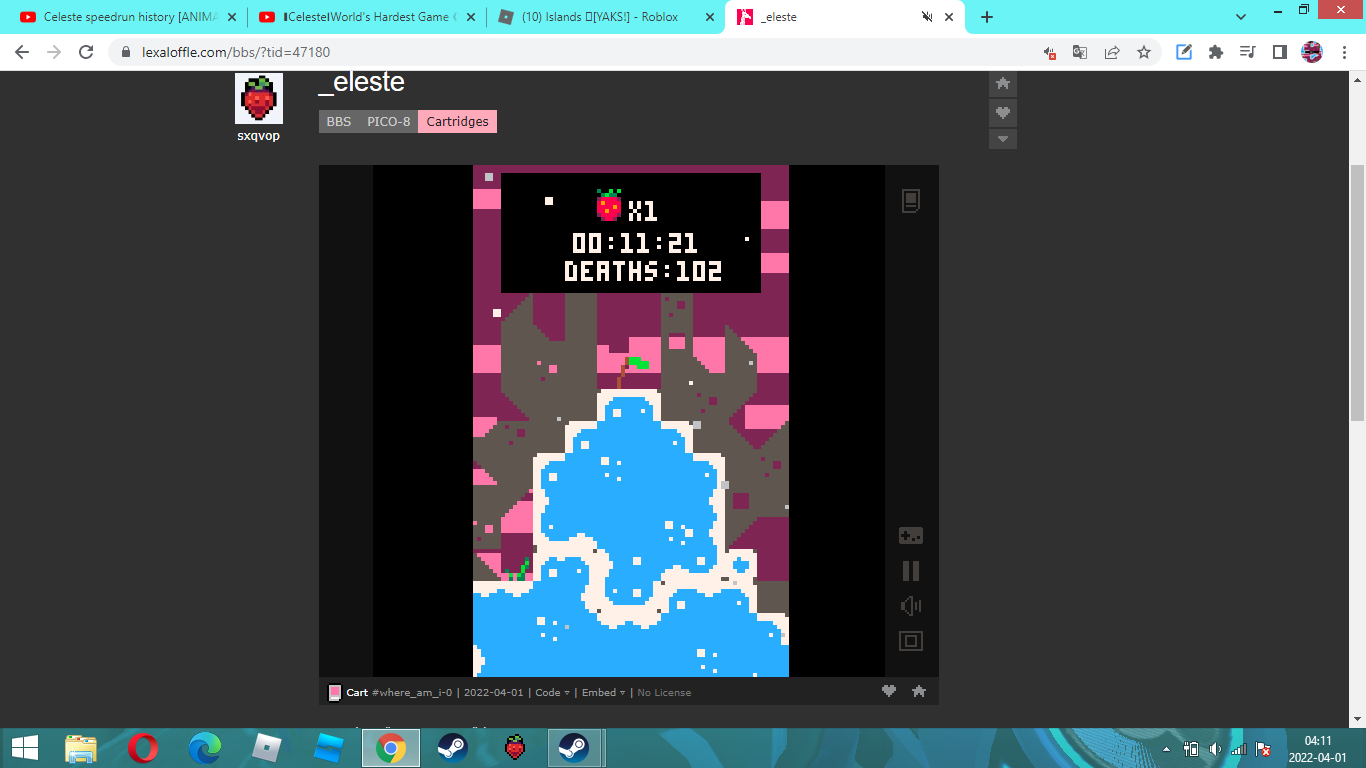This screenshot has width=1366, height=768.
Task: Switch to the Chrome taskbar window
Action: coord(390,748)
